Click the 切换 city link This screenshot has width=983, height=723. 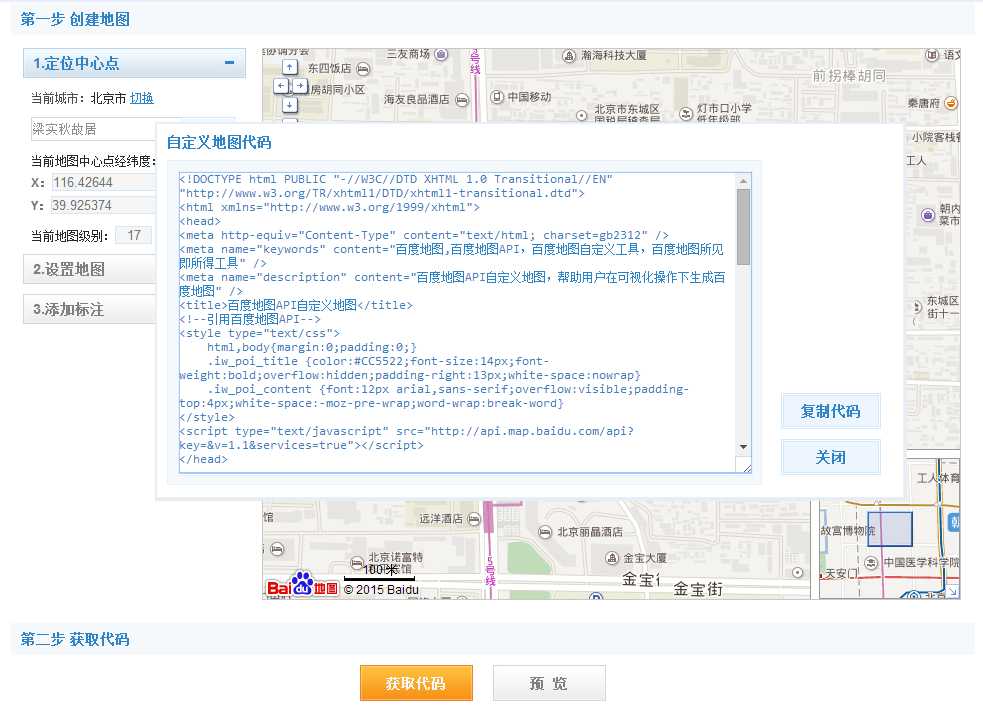pos(142,98)
